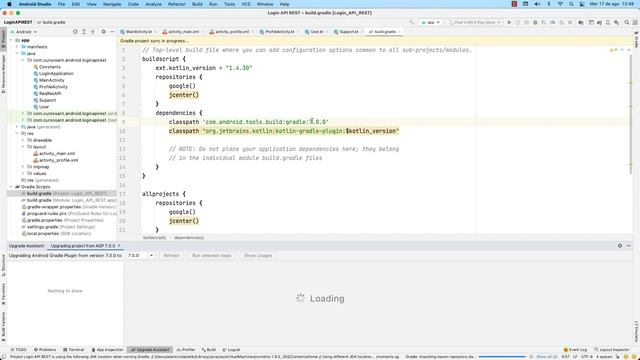This screenshot has width=640, height=360.
Task: Collapse the java folder
Action: tap(17, 53)
